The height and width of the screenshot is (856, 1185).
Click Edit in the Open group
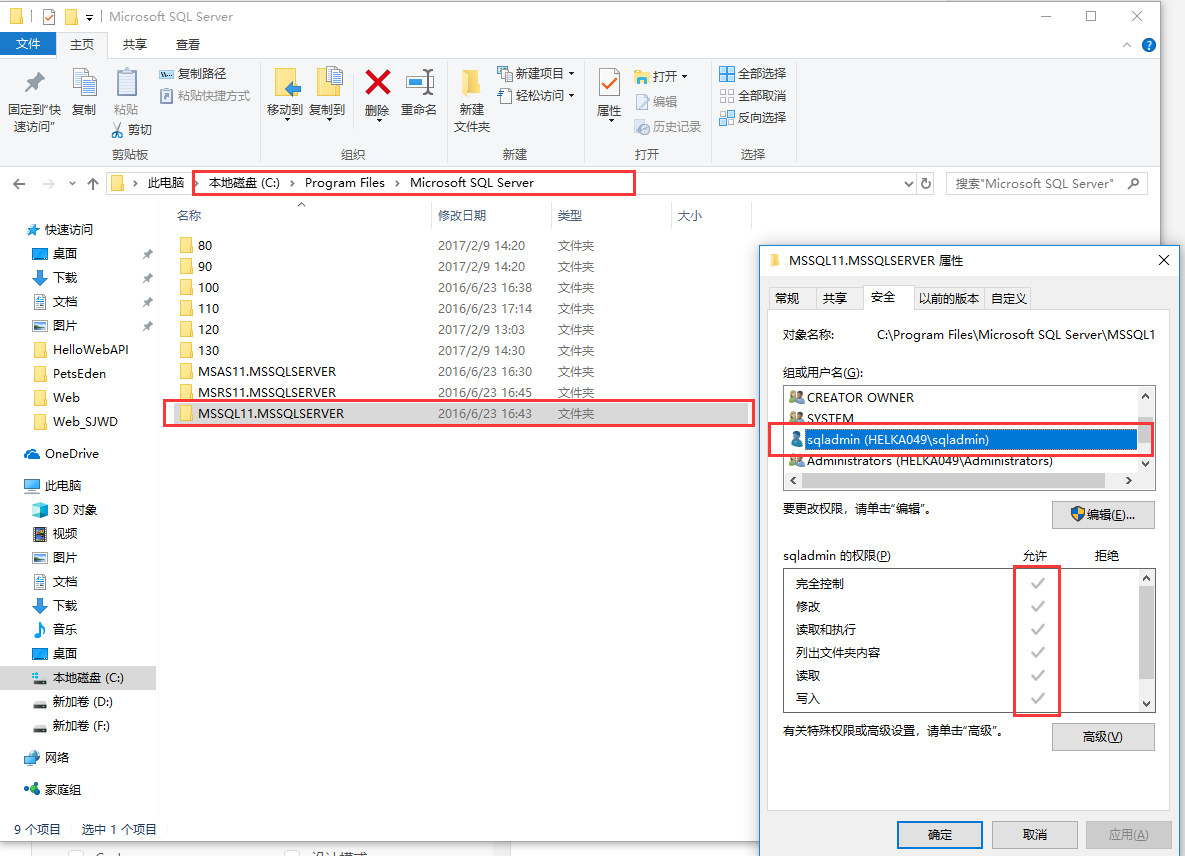[656, 101]
